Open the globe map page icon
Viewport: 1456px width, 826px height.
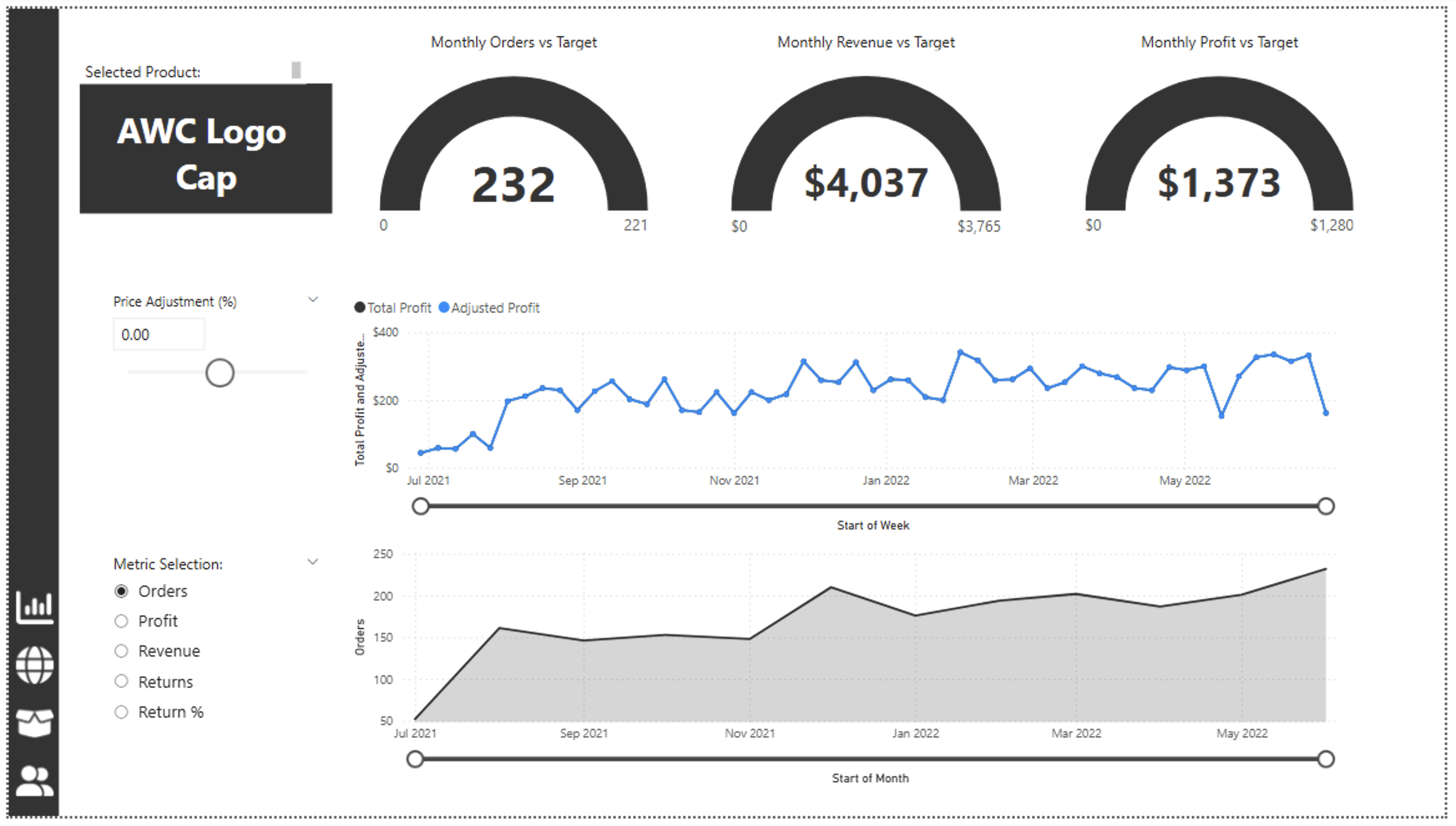[34, 665]
